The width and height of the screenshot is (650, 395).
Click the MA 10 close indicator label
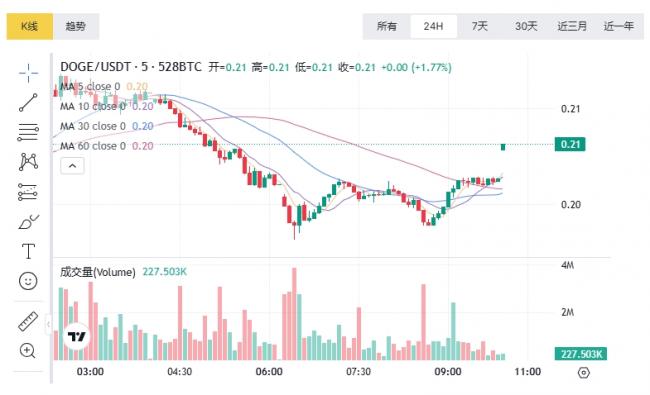(x=93, y=107)
